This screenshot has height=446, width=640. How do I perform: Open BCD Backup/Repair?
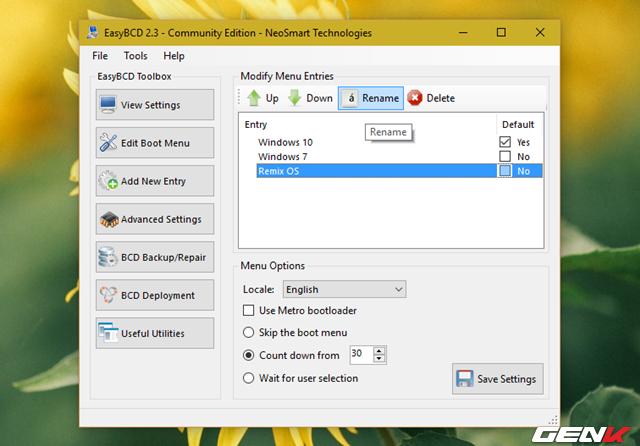pyautogui.click(x=154, y=257)
